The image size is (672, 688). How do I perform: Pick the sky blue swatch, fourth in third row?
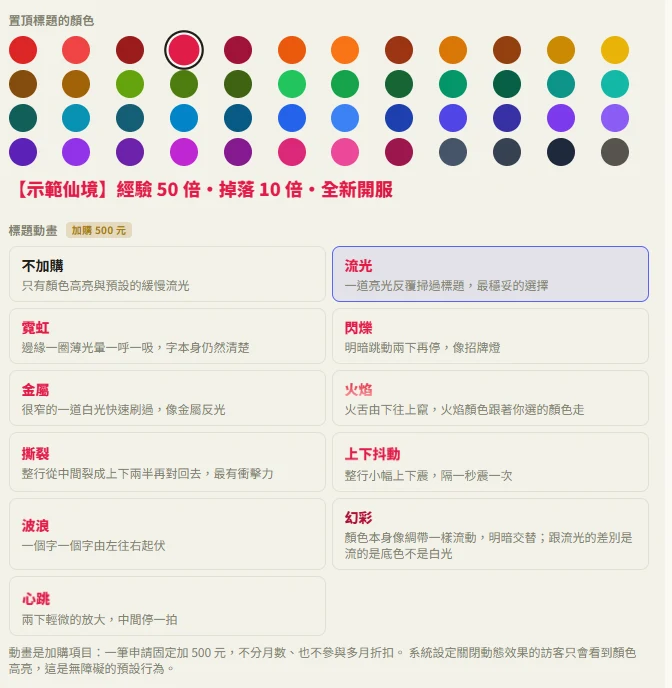click(x=184, y=118)
